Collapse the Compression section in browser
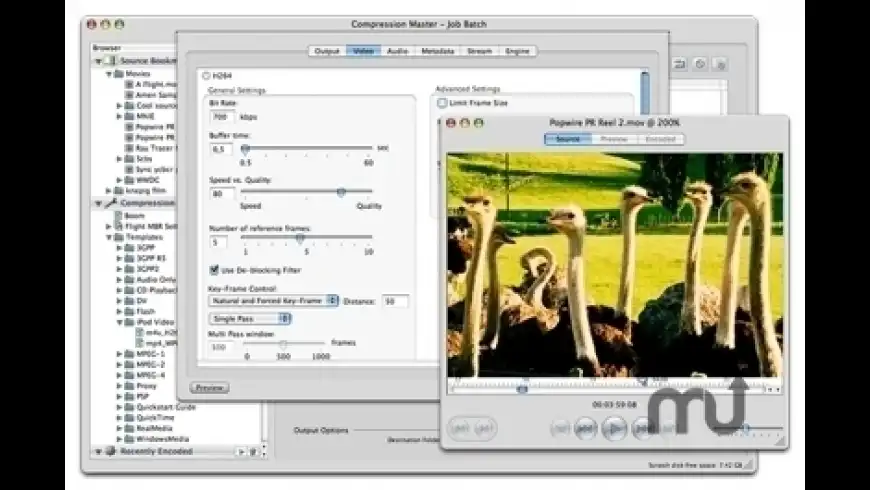This screenshot has width=870, height=490. click(x=99, y=203)
